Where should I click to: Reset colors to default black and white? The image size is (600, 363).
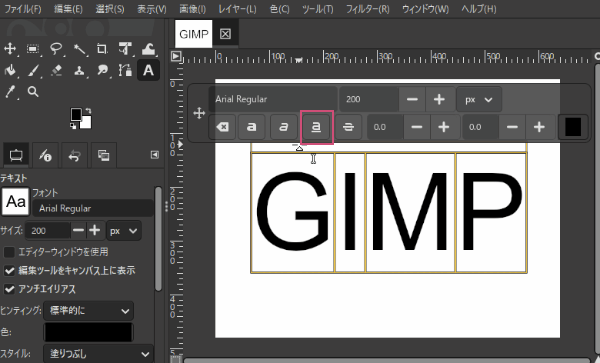tap(73, 125)
